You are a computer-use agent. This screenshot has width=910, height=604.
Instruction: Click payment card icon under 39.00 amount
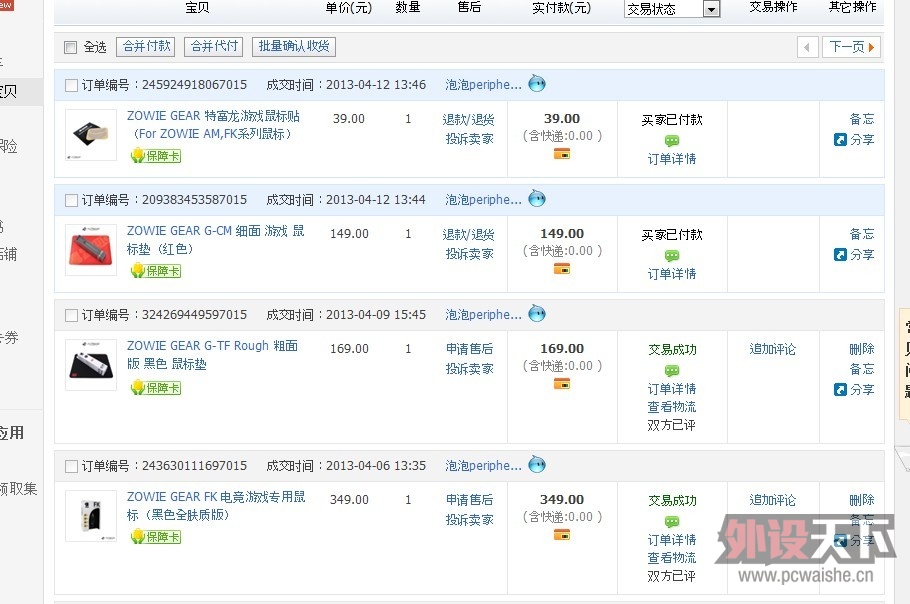point(562,154)
